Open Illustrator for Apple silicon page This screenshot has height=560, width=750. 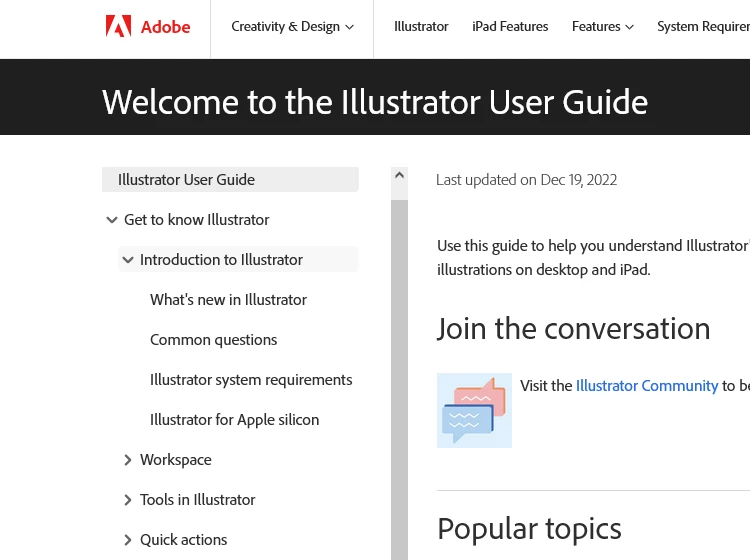pos(234,420)
